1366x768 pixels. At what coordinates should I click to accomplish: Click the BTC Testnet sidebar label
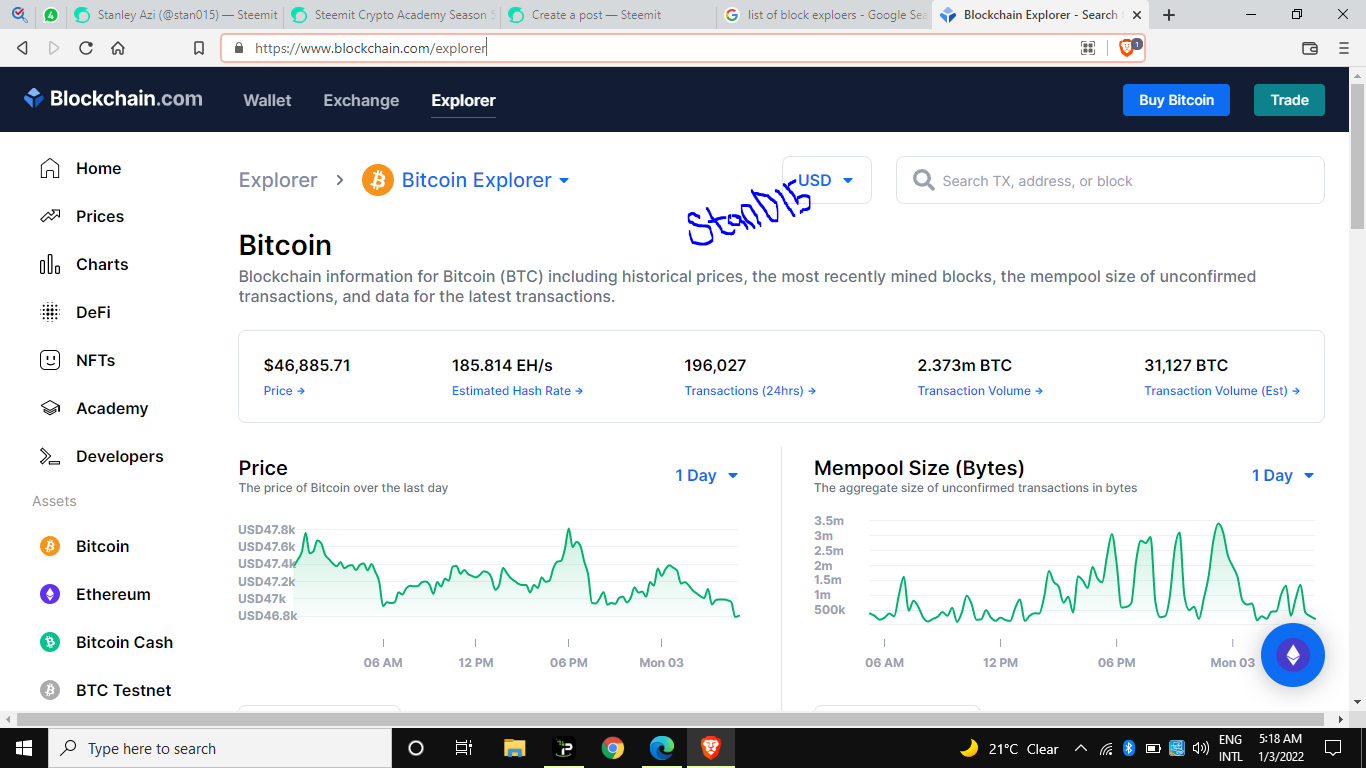tap(123, 690)
